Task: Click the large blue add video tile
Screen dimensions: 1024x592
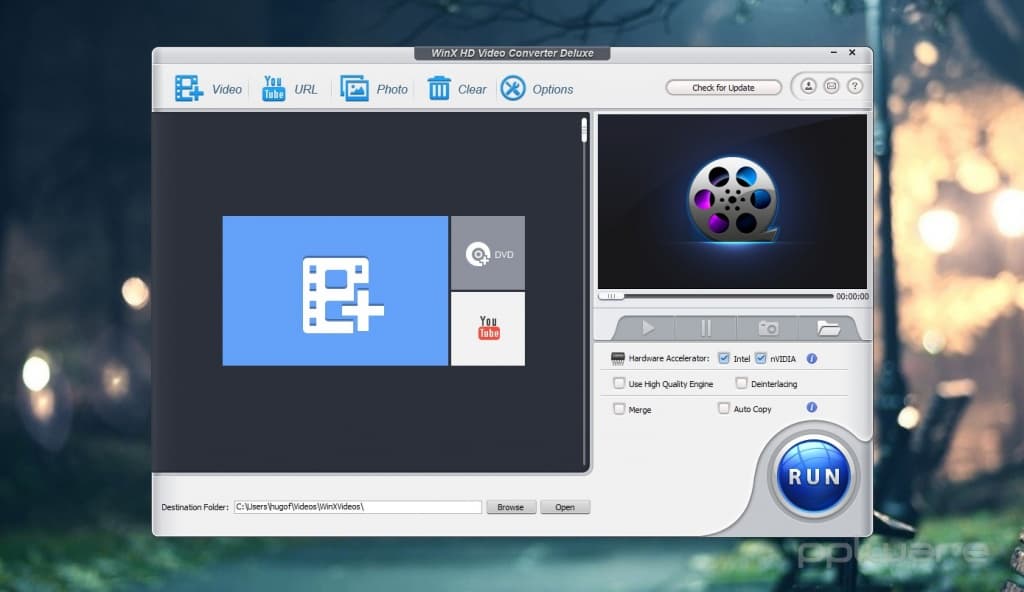Action: [335, 291]
